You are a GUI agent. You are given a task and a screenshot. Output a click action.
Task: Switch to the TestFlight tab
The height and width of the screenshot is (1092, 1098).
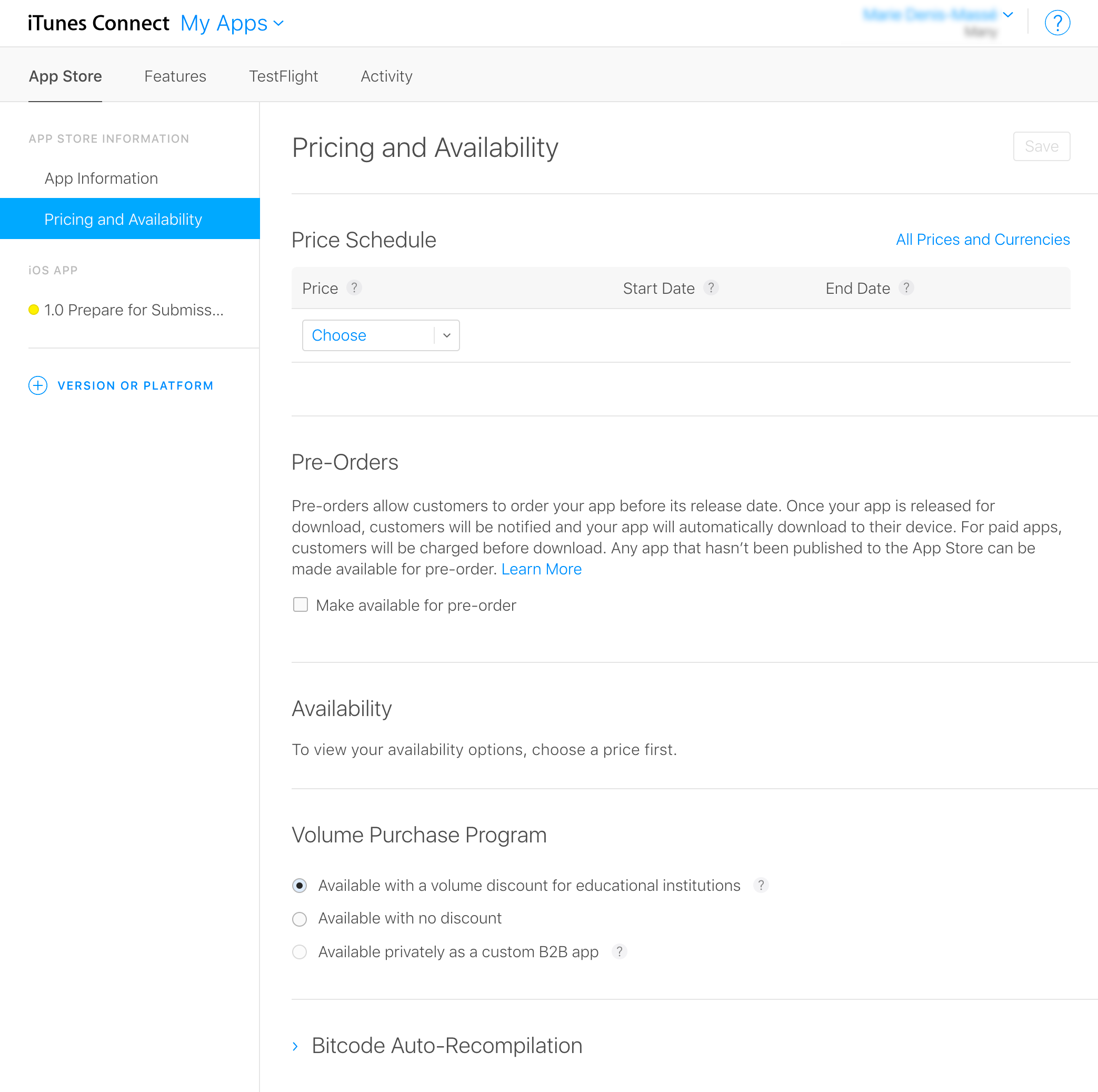(x=284, y=76)
